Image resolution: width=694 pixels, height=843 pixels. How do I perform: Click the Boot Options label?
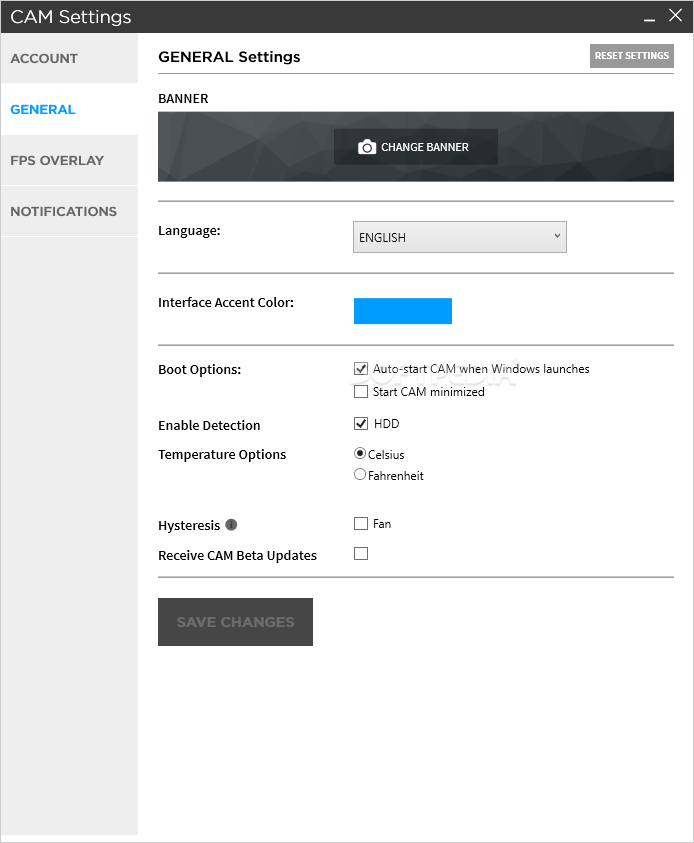(x=199, y=370)
